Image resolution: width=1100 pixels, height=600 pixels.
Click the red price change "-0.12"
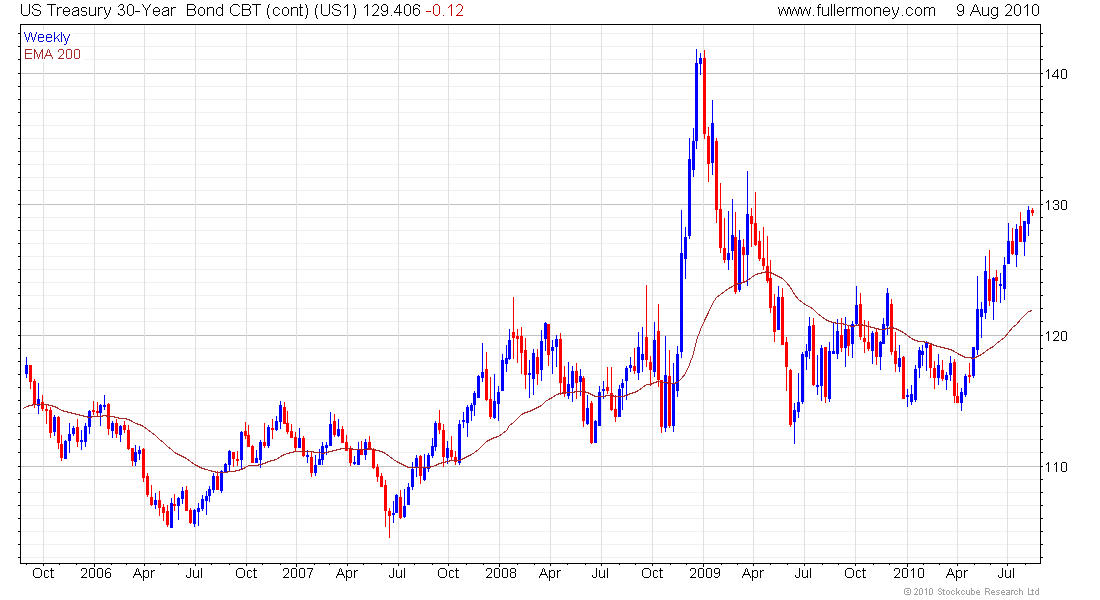pyautogui.click(x=444, y=11)
